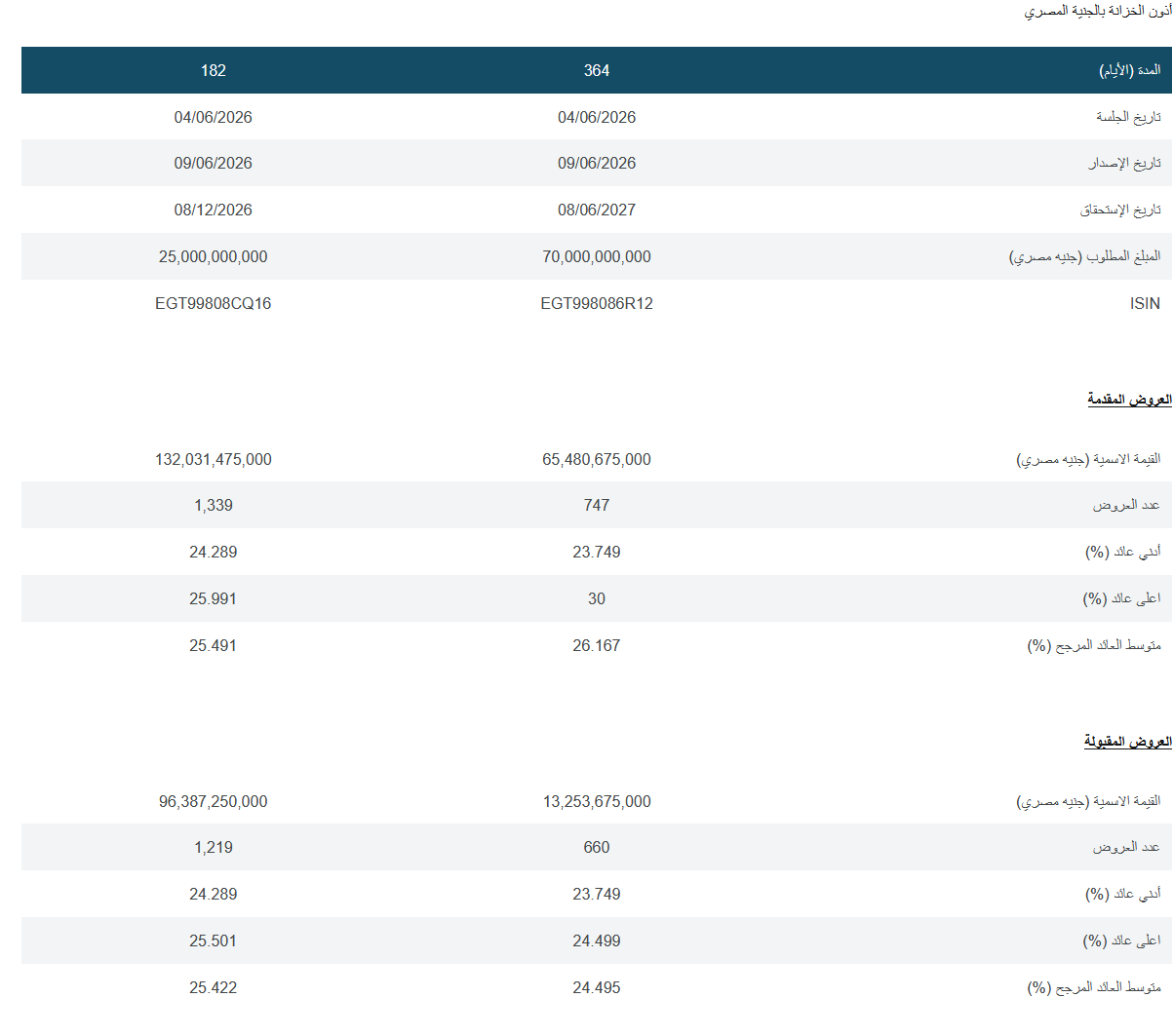1173x1036 pixels.
Task: Click the "المبلغ المطلوب (جنيه مصري)" row label
Action: pos(1084,256)
